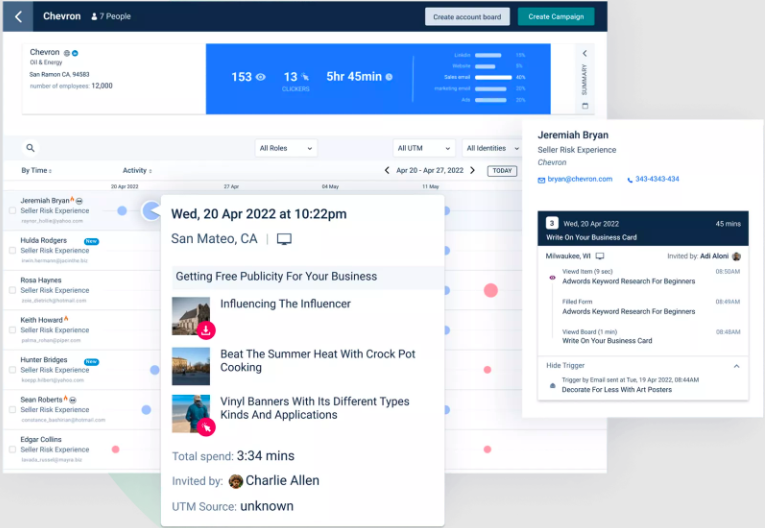Click the phone icon beside 343-4343-434
Viewport: 765px width, 528px height.
[629, 180]
